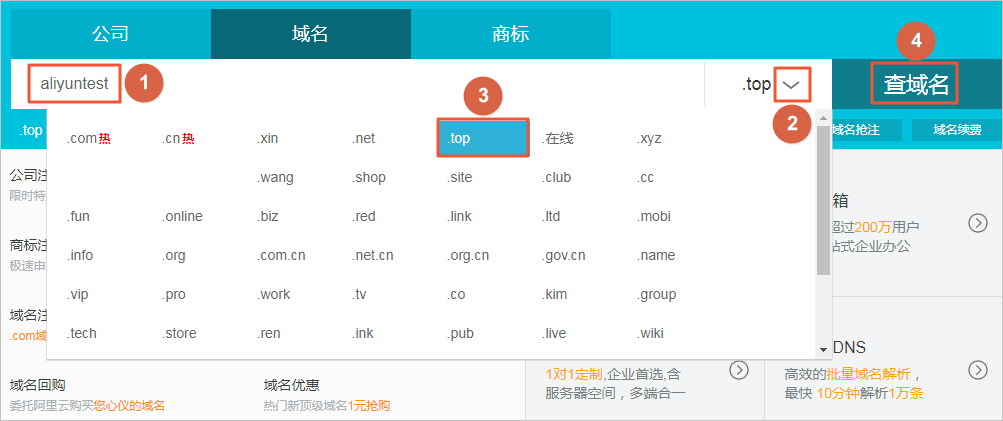Choose the .com suffix option
Viewport: 1003px width, 421px height.
pyautogui.click(x=82, y=138)
